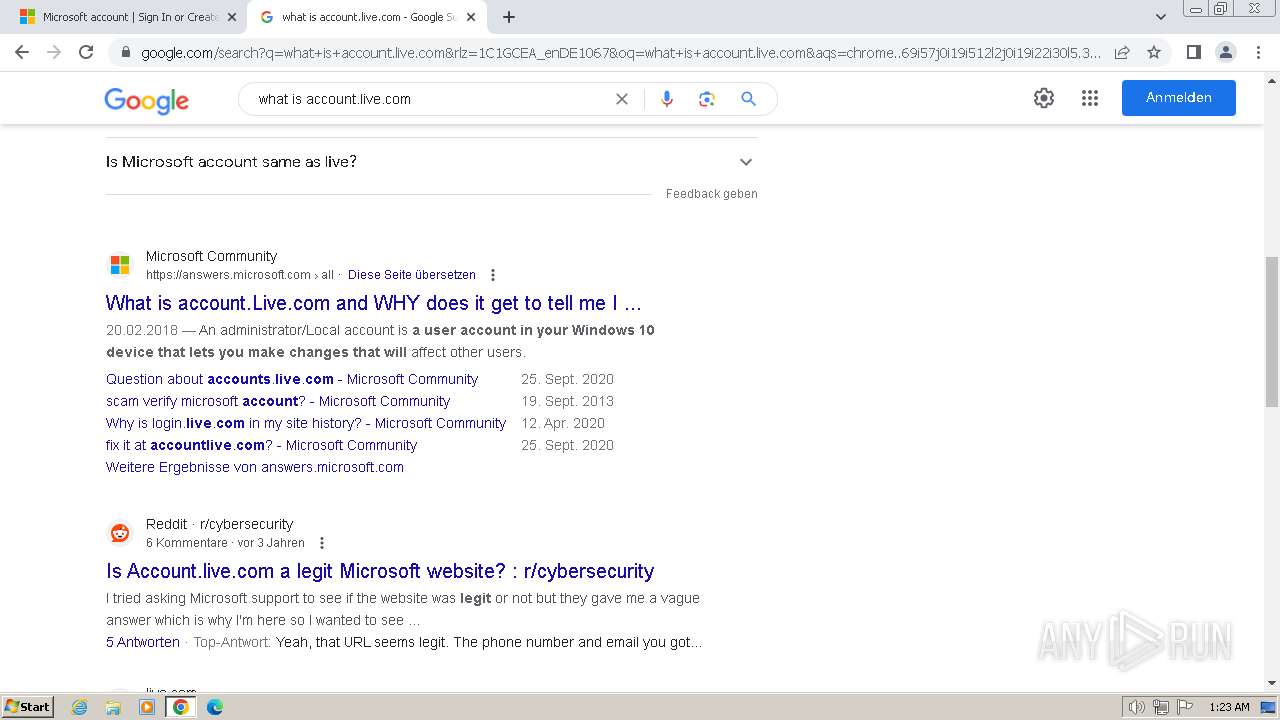Open Google search settings gear
The width and height of the screenshot is (1280, 720).
point(1044,98)
